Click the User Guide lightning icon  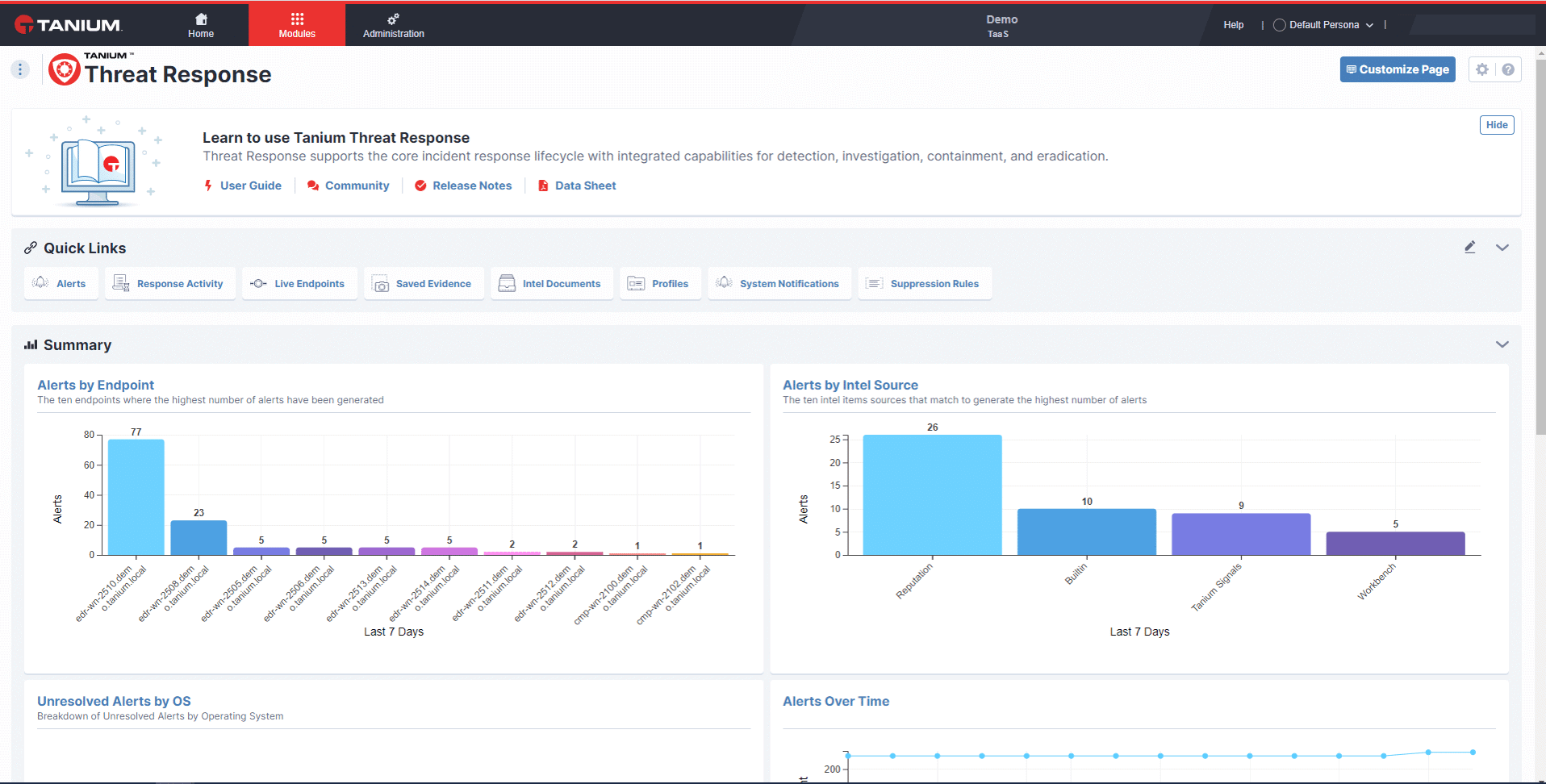(208, 186)
